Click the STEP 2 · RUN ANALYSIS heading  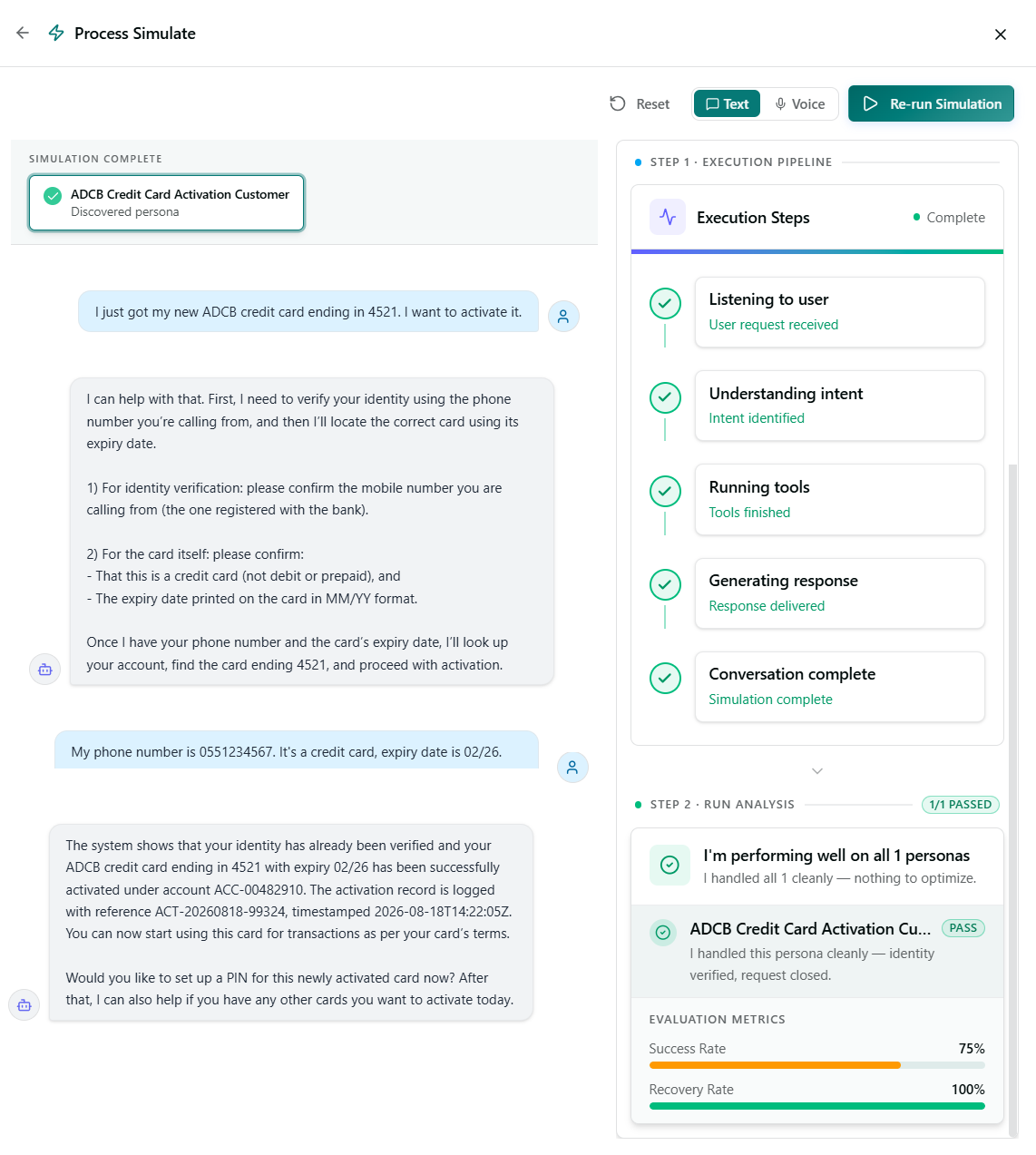click(722, 805)
